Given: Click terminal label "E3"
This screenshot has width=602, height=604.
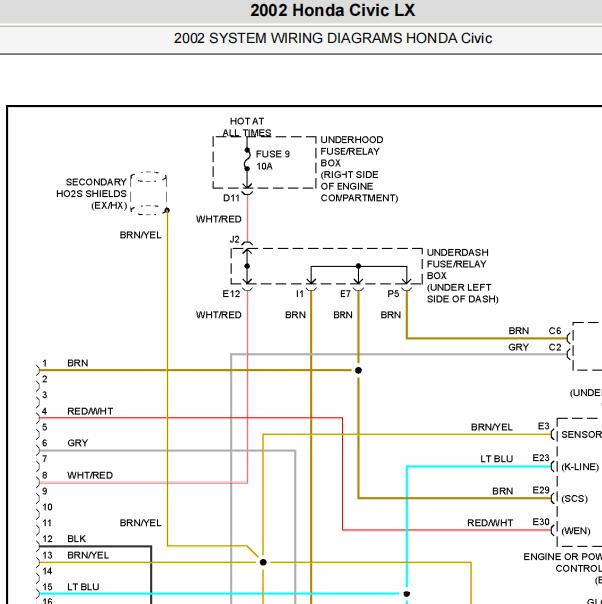Looking at the screenshot, I should [543, 426].
